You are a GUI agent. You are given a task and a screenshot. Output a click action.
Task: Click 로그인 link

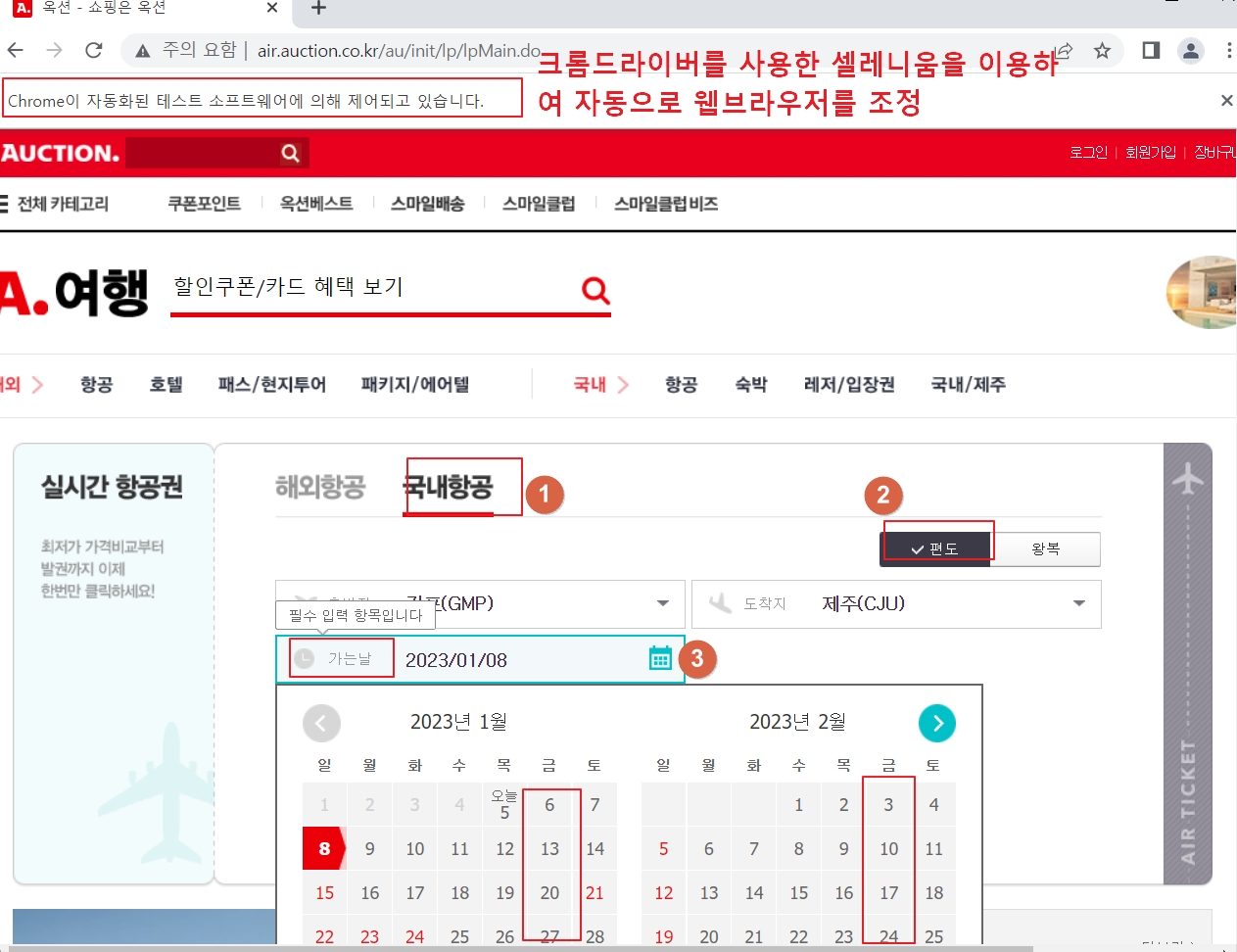[1088, 152]
